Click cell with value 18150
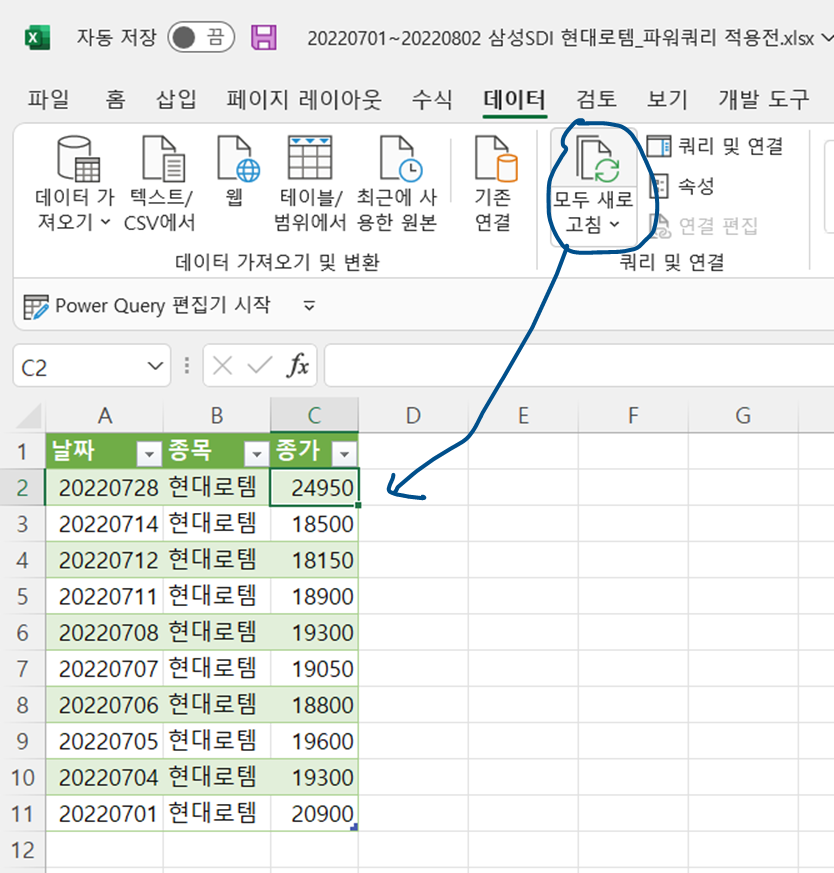Viewport: 834px width, 873px height. (315, 560)
